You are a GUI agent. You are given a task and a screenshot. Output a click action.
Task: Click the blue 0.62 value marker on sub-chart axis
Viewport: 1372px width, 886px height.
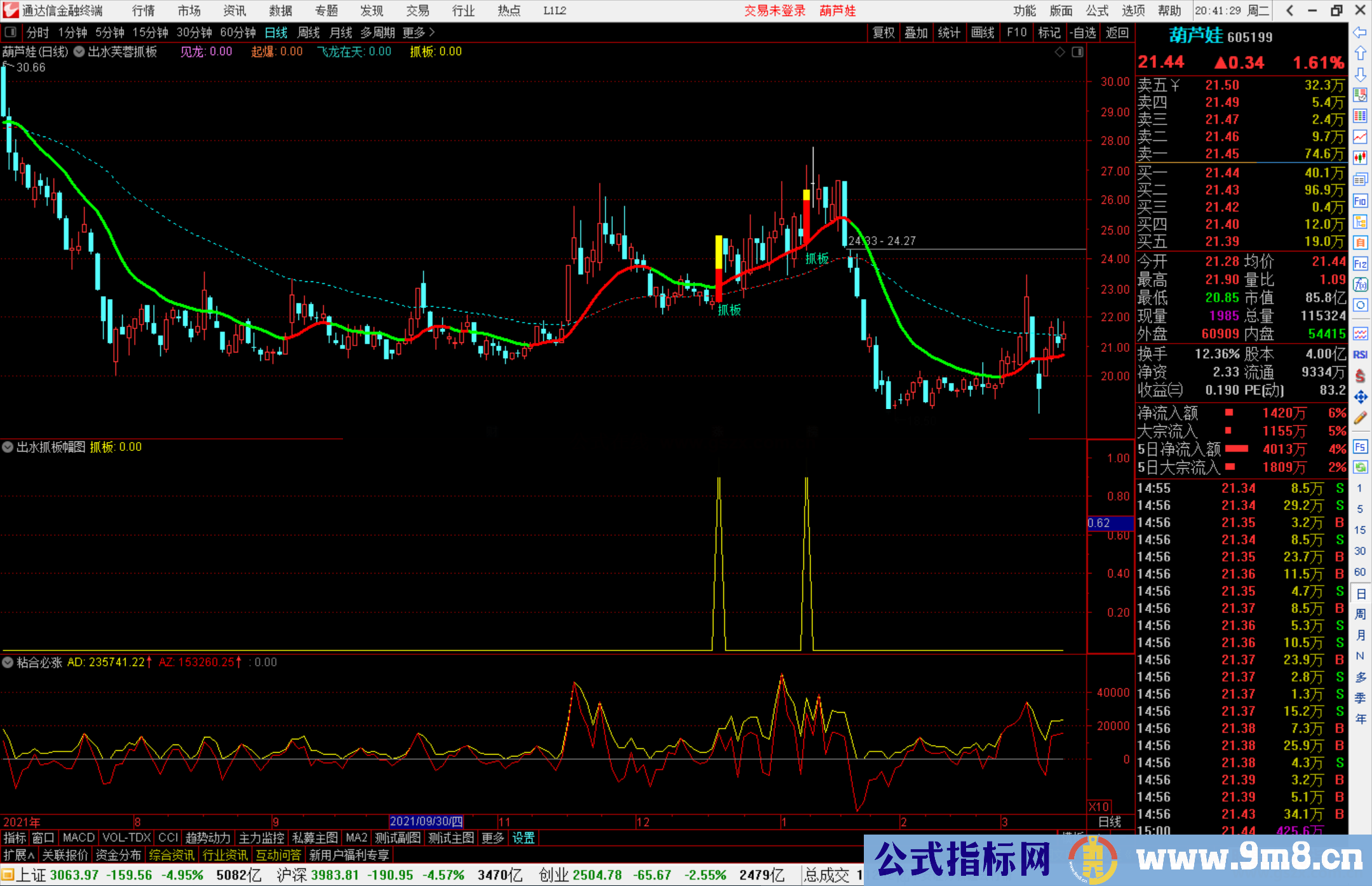tap(1110, 523)
